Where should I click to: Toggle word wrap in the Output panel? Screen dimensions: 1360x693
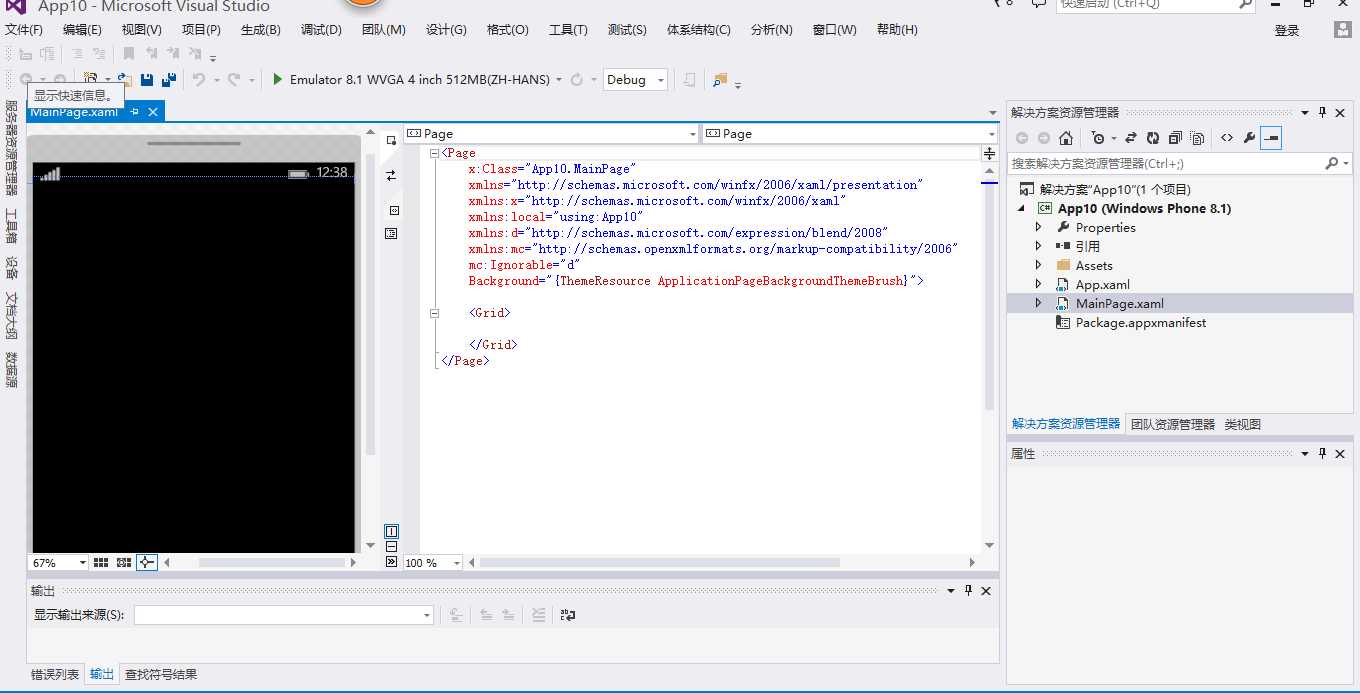point(568,615)
